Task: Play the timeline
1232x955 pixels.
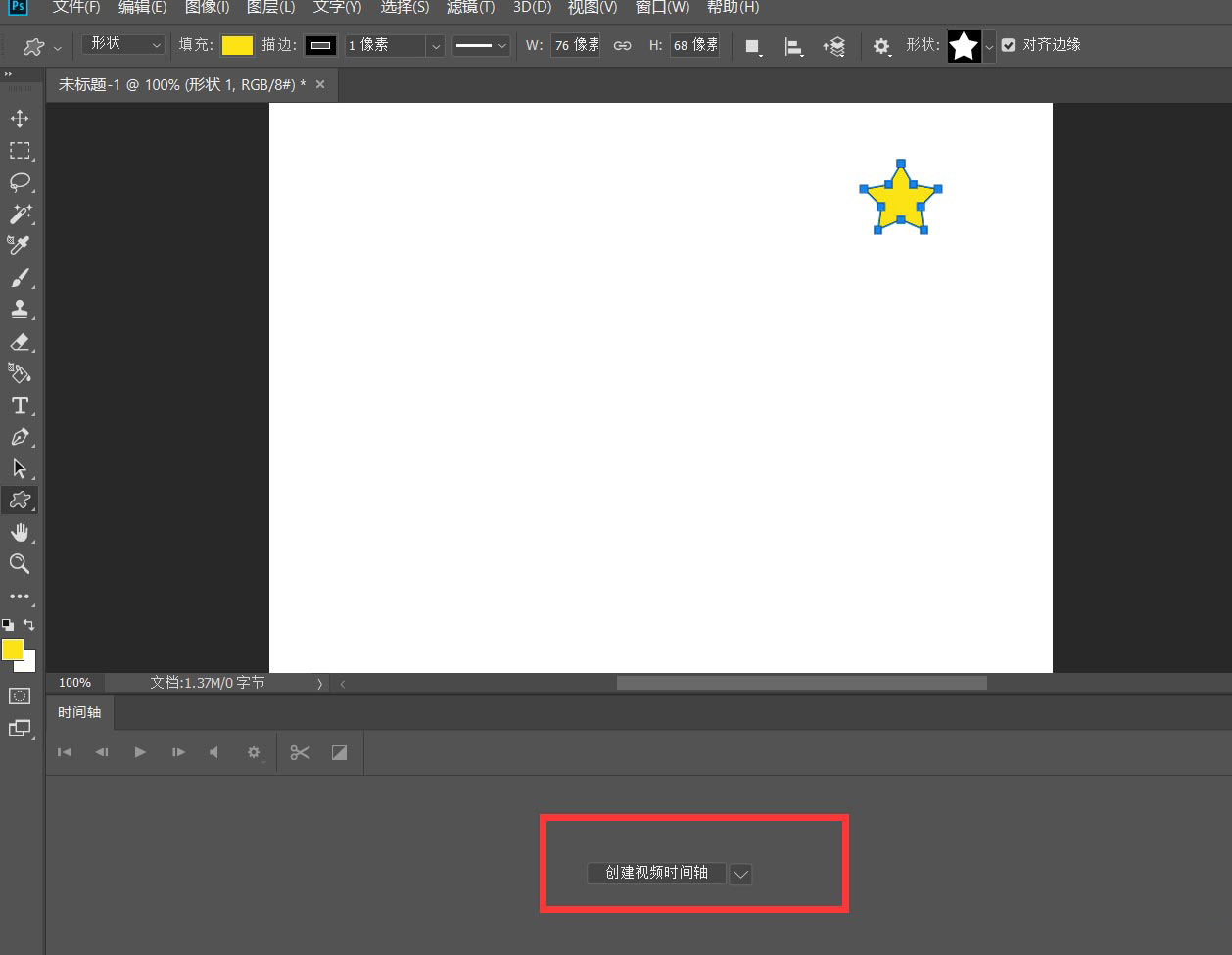Action: 140,752
